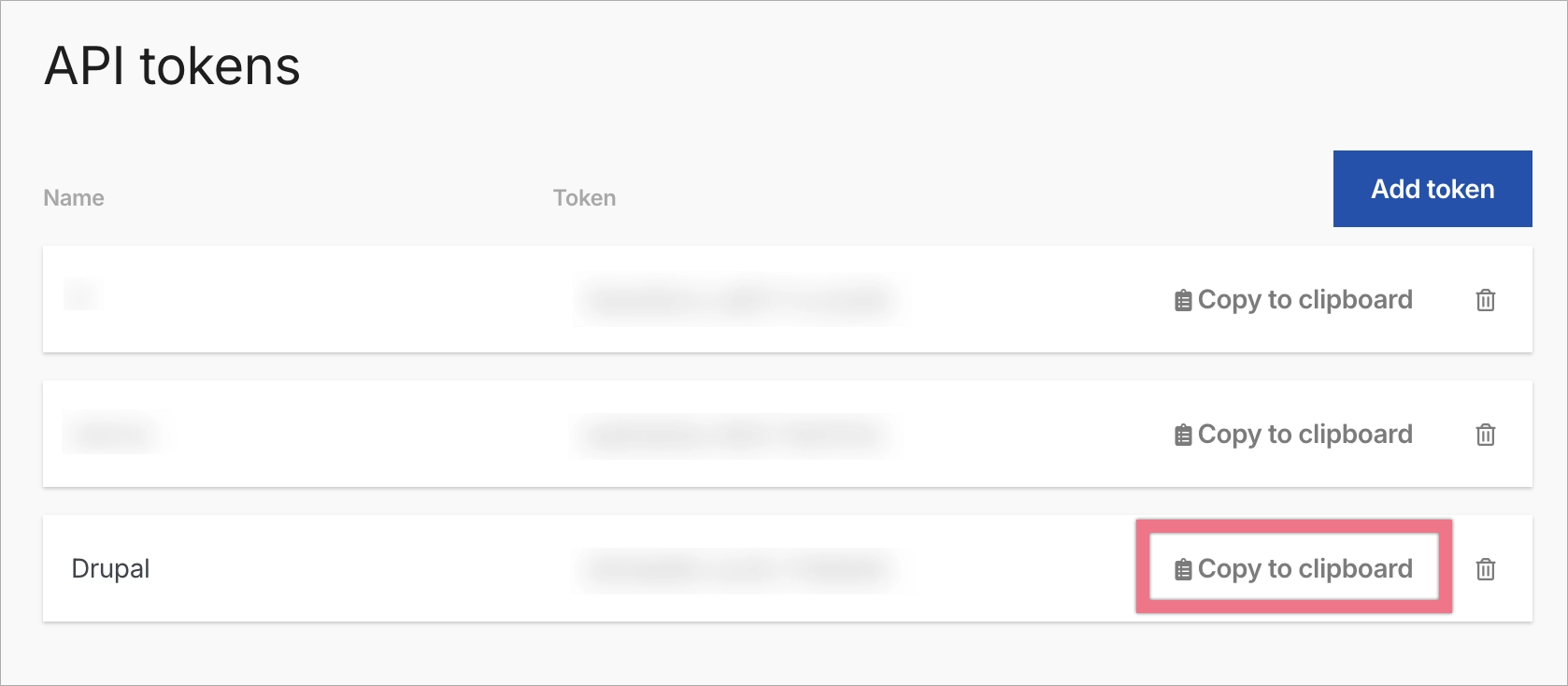The width and height of the screenshot is (1568, 686).
Task: Click the clipboard icon in the second token row
Action: pyautogui.click(x=1182, y=434)
